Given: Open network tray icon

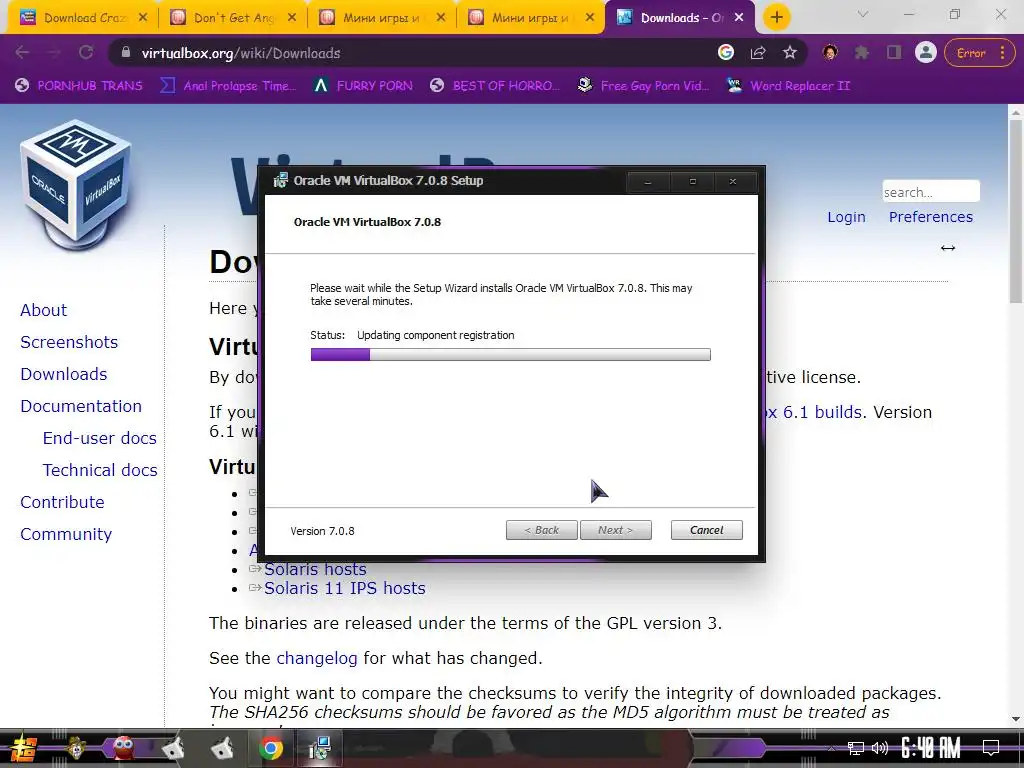Looking at the screenshot, I should click(x=856, y=748).
